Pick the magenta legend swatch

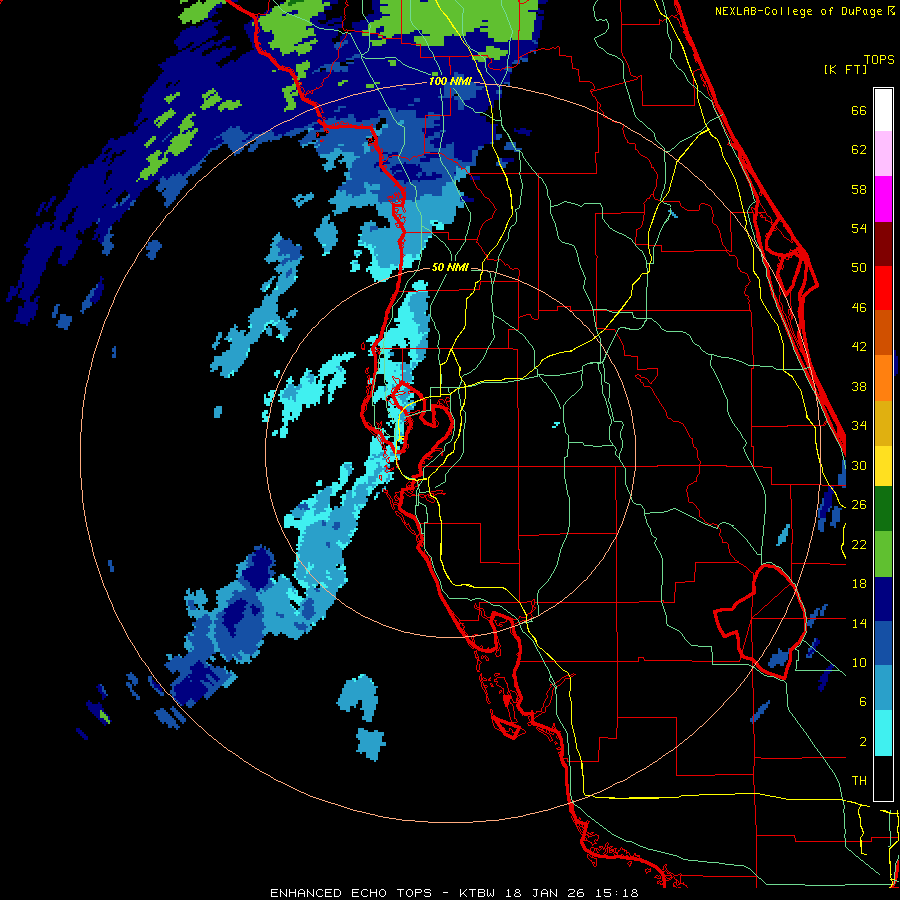click(883, 199)
